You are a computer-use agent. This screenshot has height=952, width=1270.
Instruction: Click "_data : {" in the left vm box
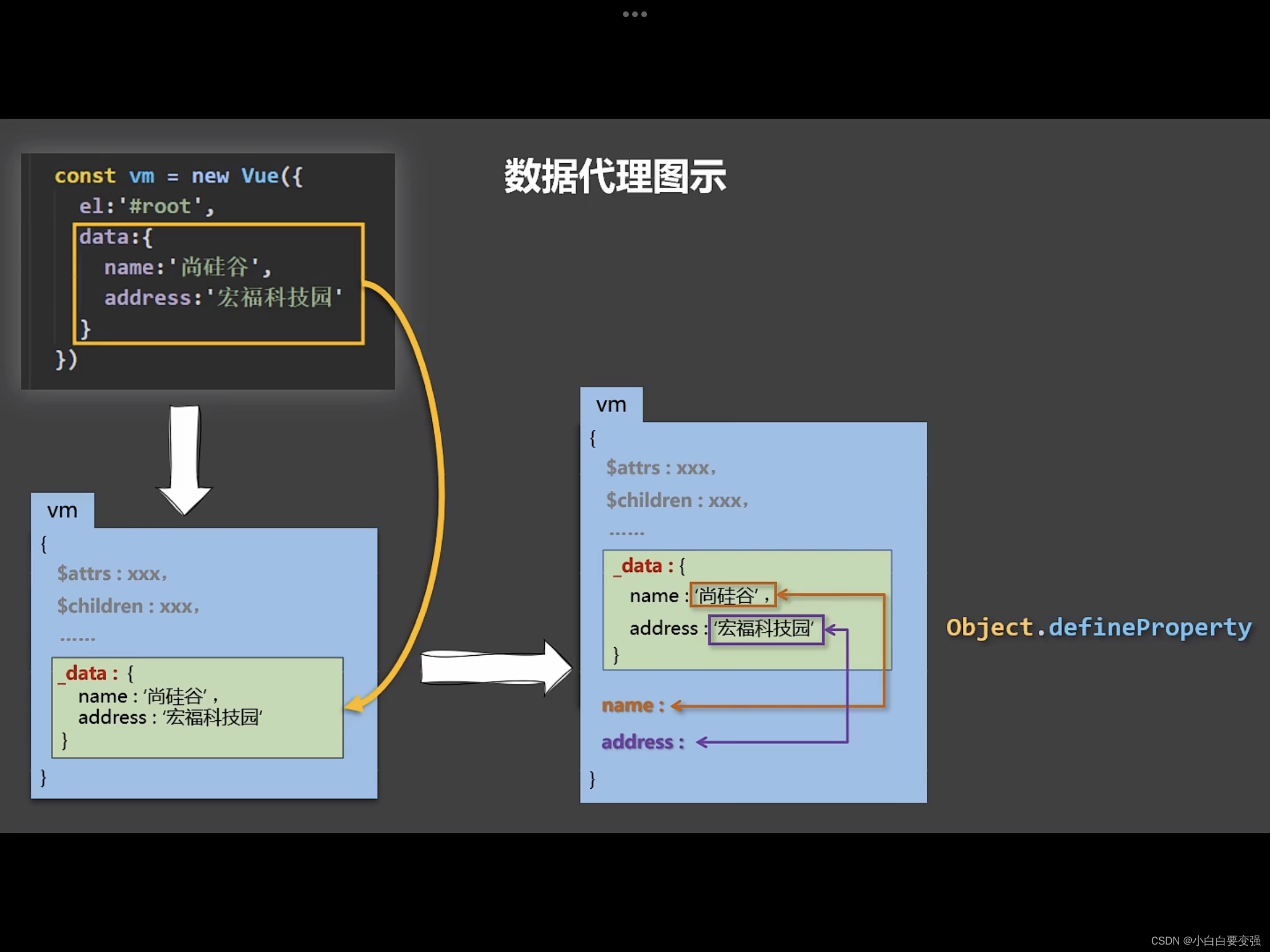coord(95,673)
